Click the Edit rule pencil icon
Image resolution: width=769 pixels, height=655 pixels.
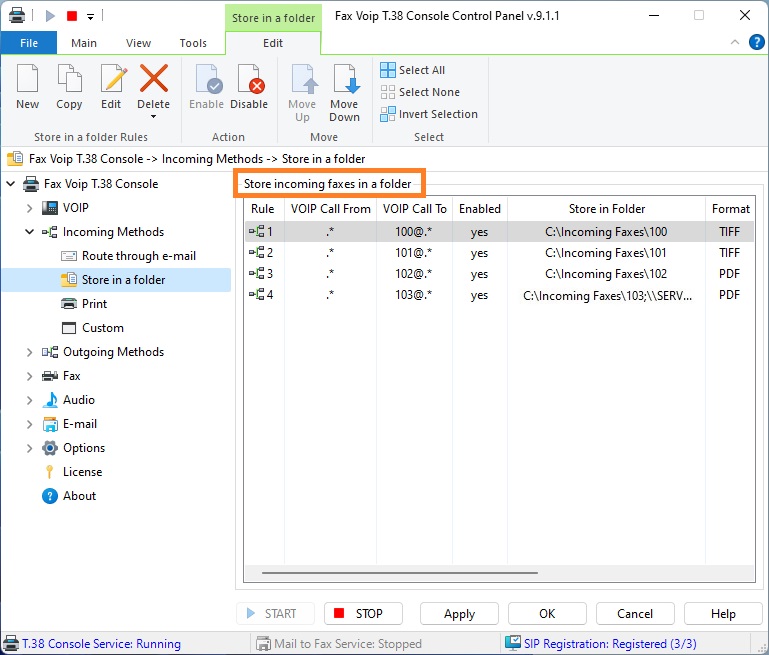(x=113, y=78)
